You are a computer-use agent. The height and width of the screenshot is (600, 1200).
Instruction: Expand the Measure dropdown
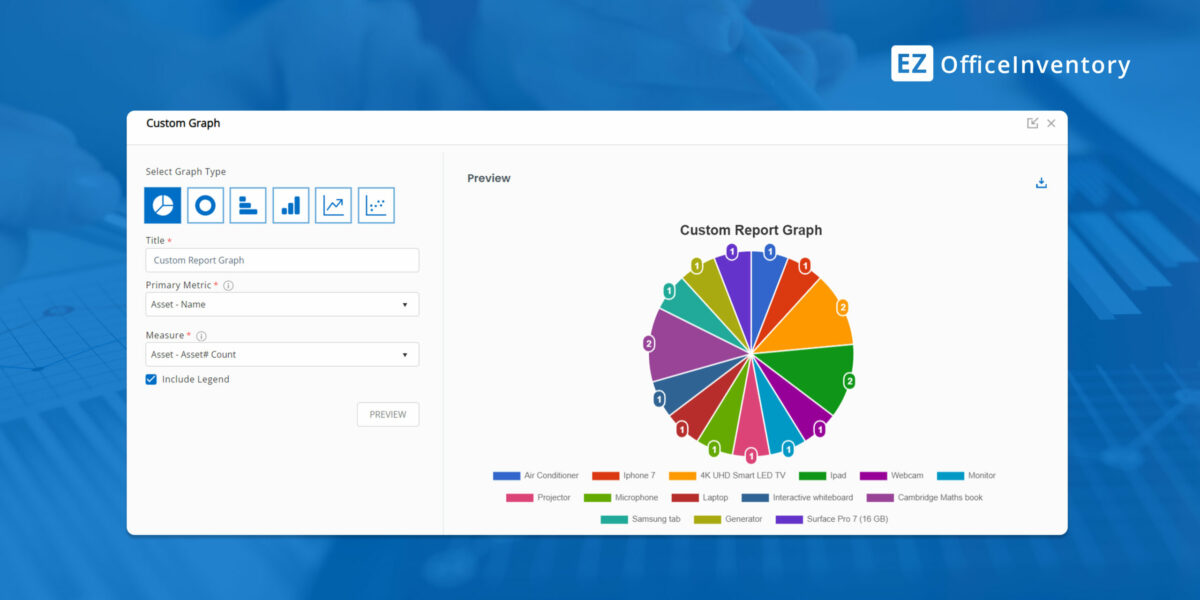pyautogui.click(x=282, y=354)
